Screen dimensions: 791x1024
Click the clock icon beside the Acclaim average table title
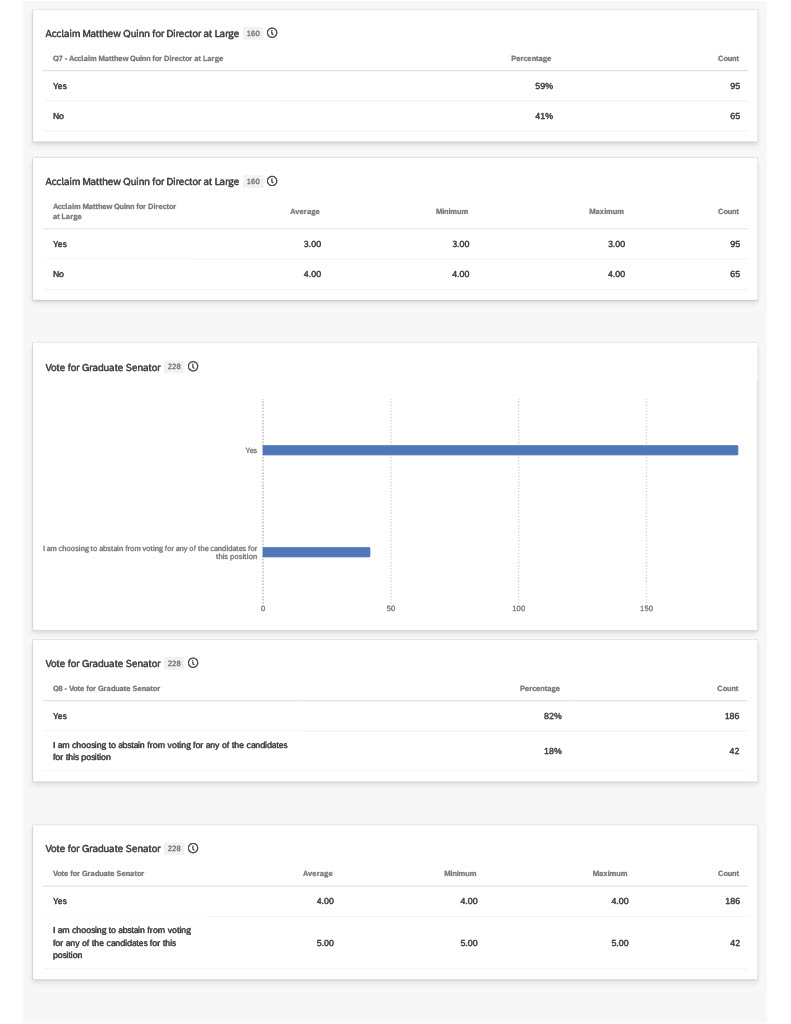272,181
